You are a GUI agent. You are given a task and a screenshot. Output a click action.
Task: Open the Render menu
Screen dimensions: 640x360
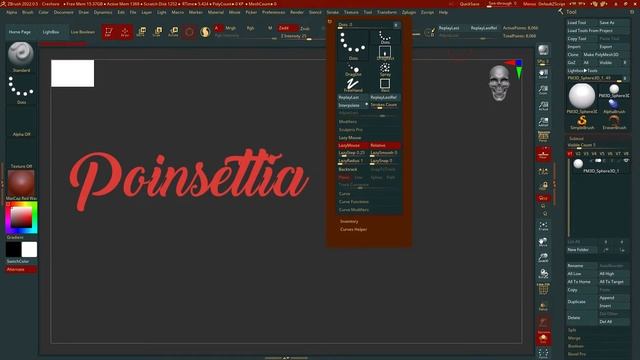[x=297, y=12]
